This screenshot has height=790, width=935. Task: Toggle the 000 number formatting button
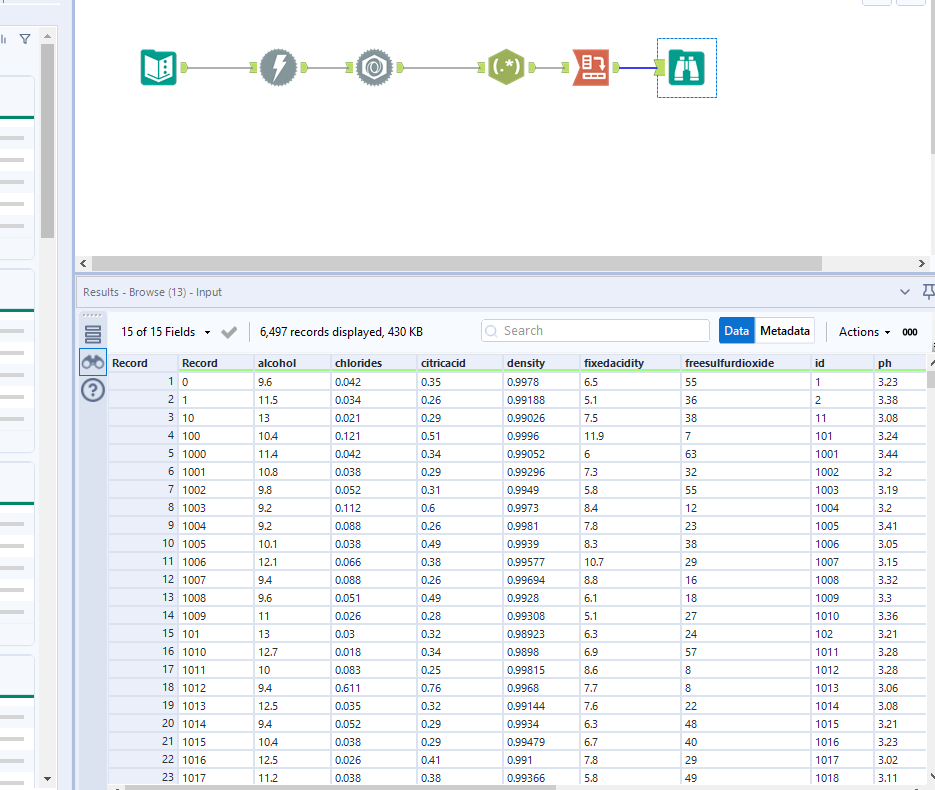pyautogui.click(x=909, y=332)
